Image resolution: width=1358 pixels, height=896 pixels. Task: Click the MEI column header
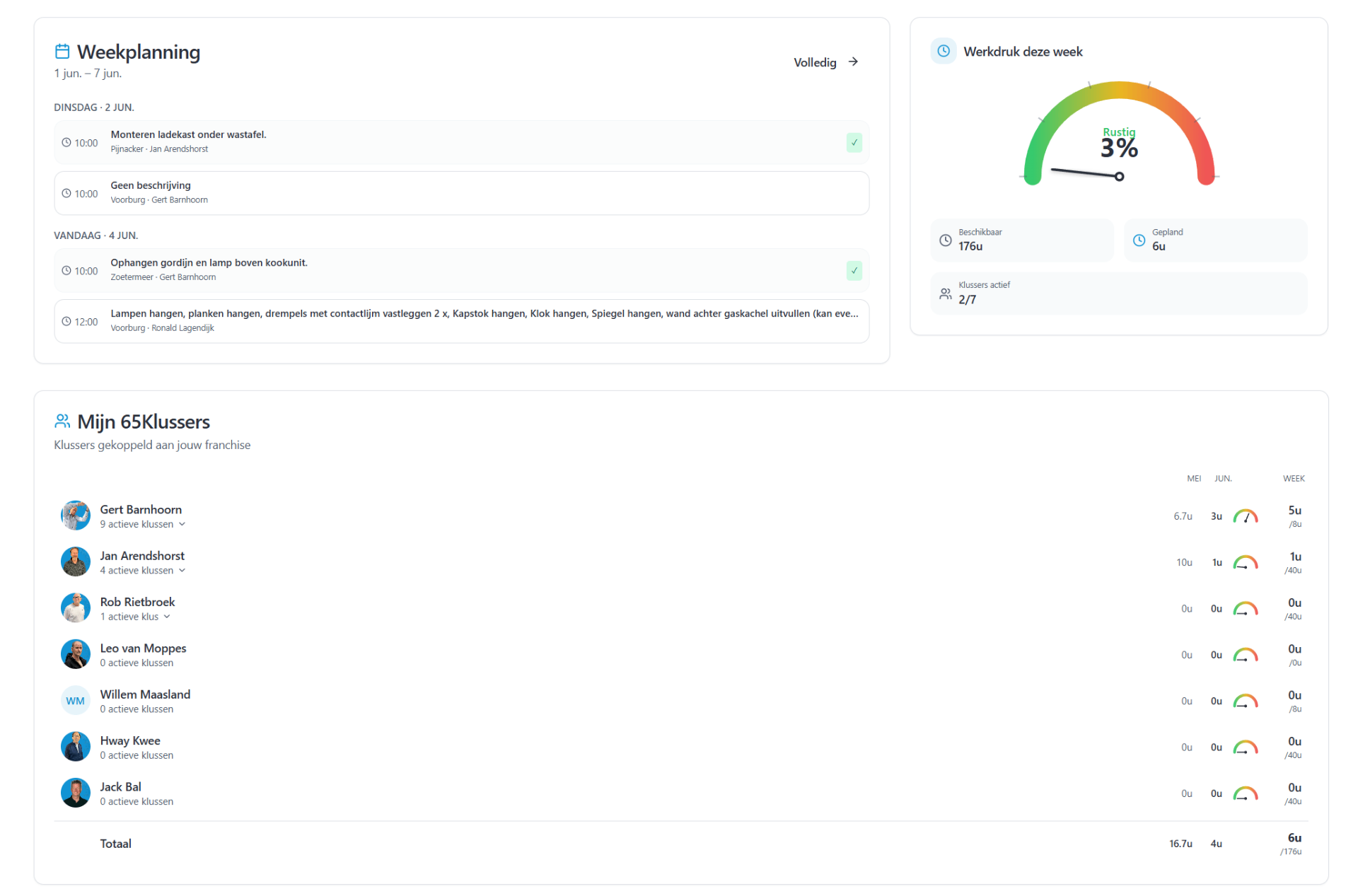1194,479
